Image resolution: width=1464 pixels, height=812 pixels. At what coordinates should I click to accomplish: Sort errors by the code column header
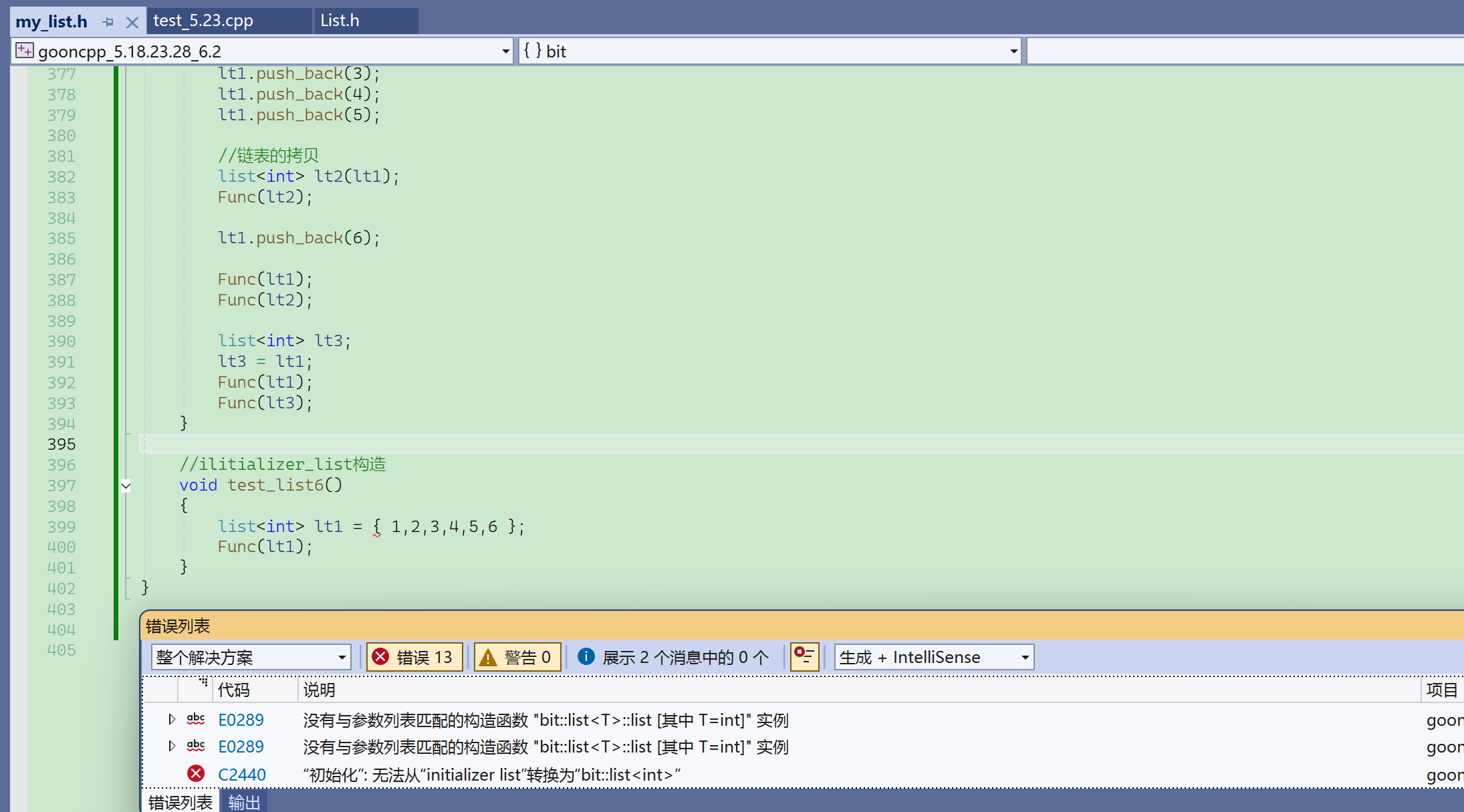click(234, 690)
